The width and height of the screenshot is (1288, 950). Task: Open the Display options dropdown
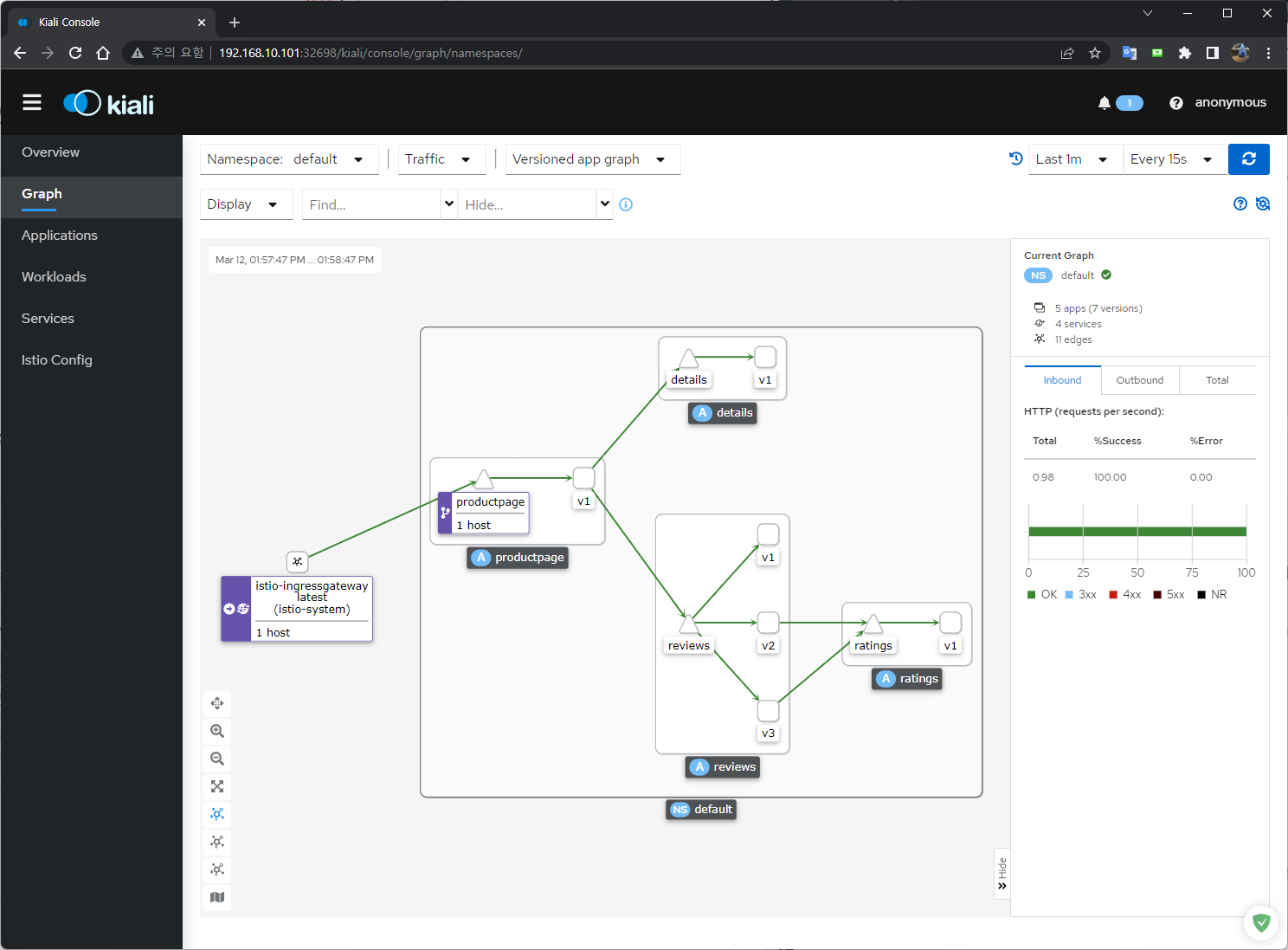246,204
